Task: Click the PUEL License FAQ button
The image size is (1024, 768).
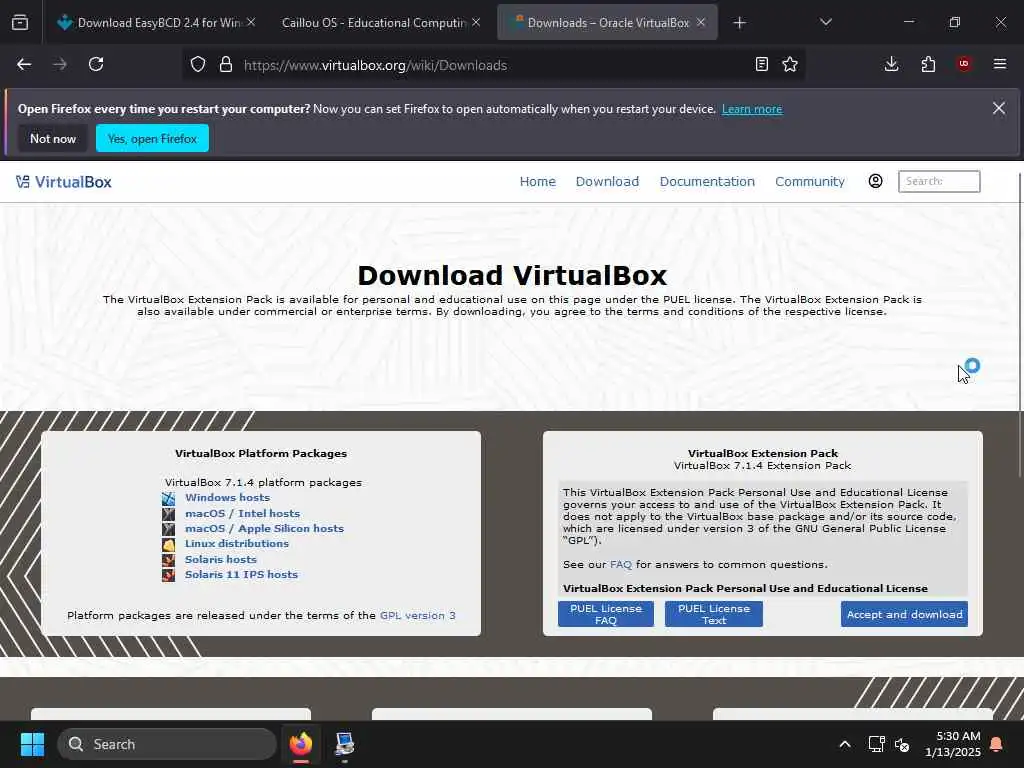Action: pos(605,614)
